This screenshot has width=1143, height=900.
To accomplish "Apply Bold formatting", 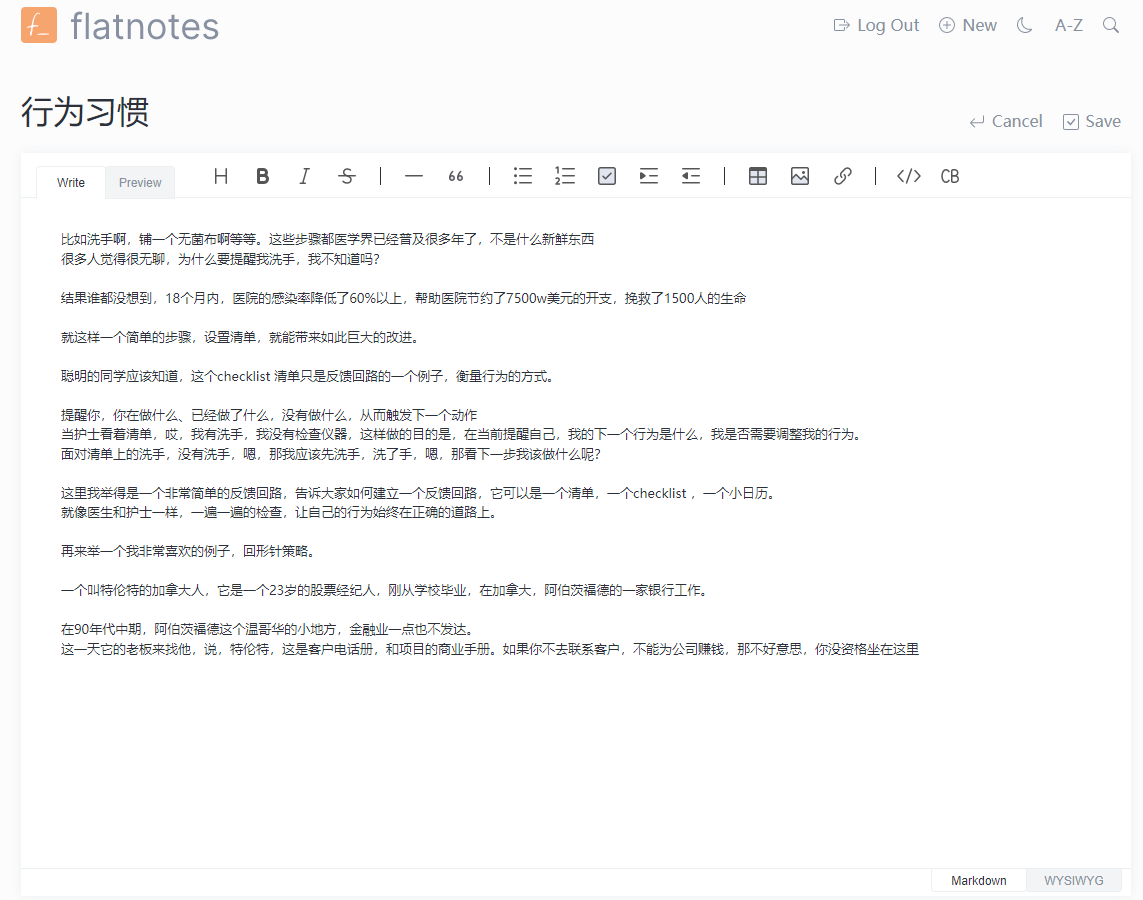I will 262,176.
